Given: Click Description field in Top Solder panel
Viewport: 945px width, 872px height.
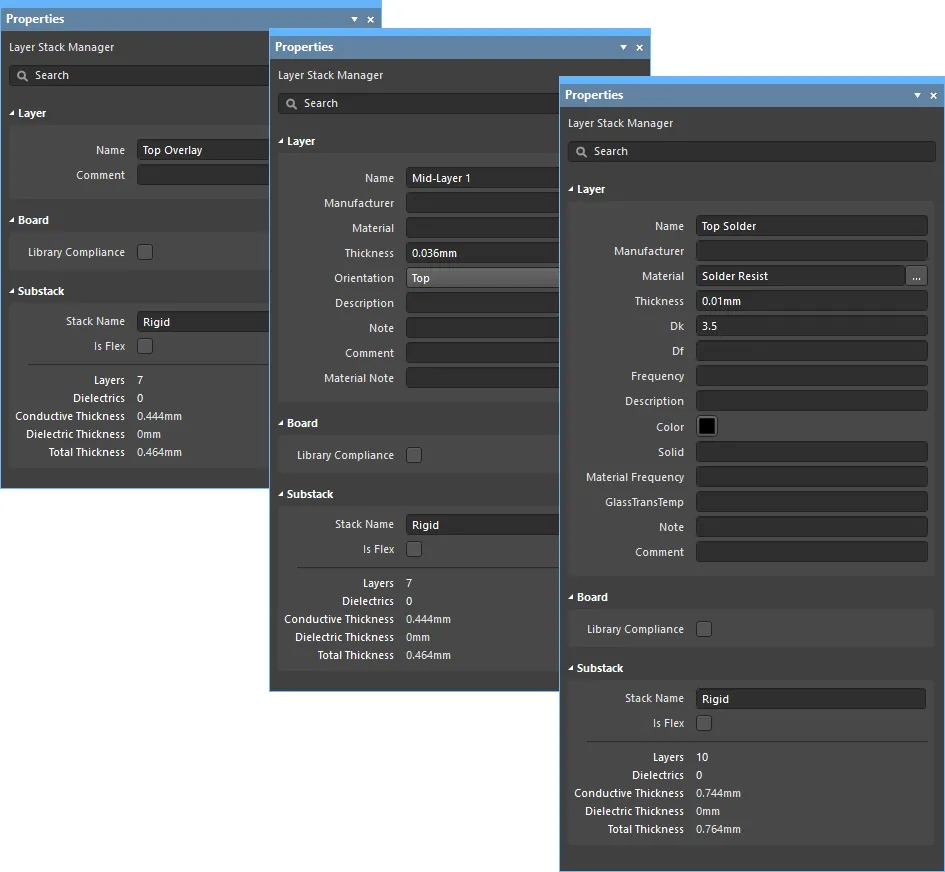Looking at the screenshot, I should pos(811,401).
